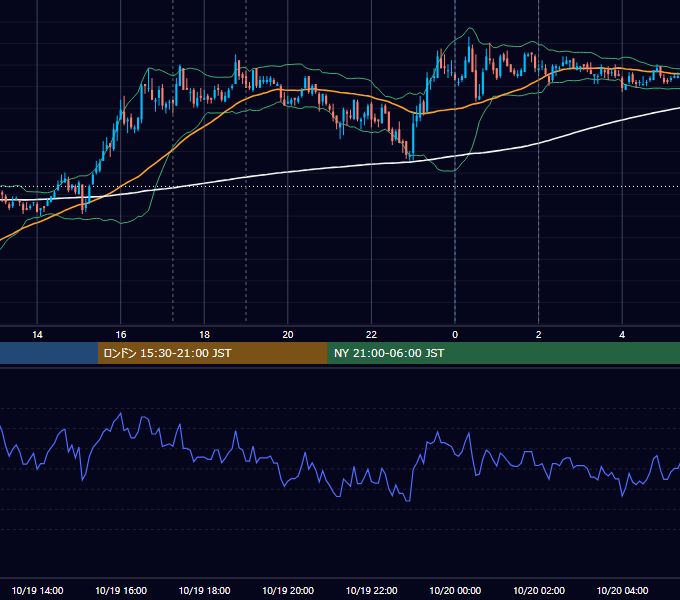Click hour label 16 on the chart axis

pyautogui.click(x=121, y=335)
